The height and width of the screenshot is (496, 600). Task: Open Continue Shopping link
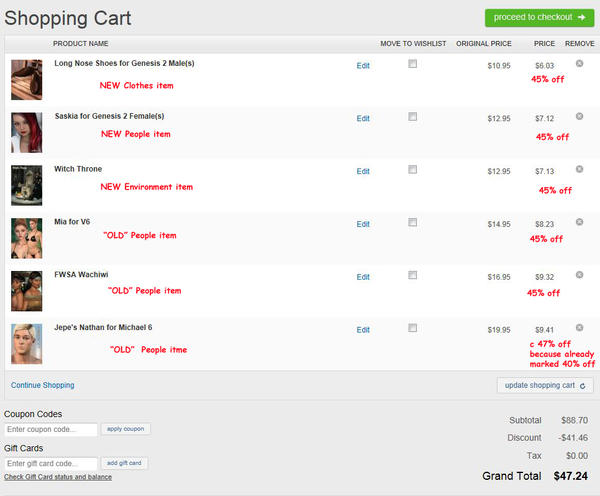pos(42,385)
